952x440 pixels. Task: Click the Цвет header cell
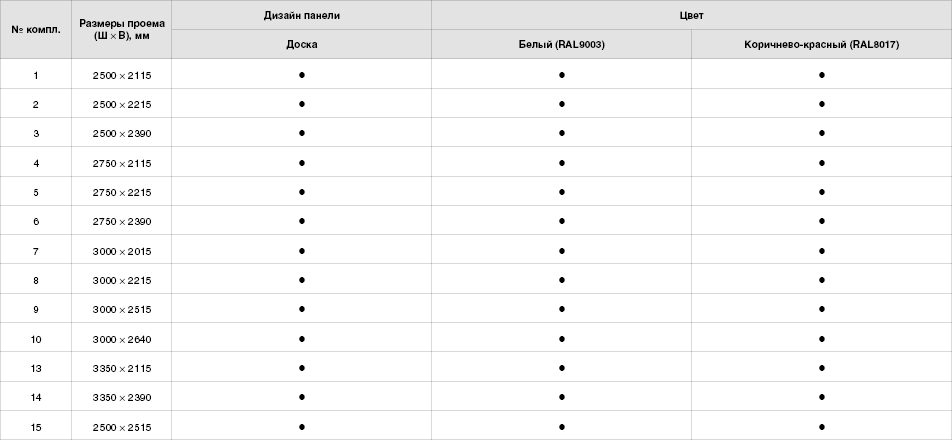(x=691, y=15)
